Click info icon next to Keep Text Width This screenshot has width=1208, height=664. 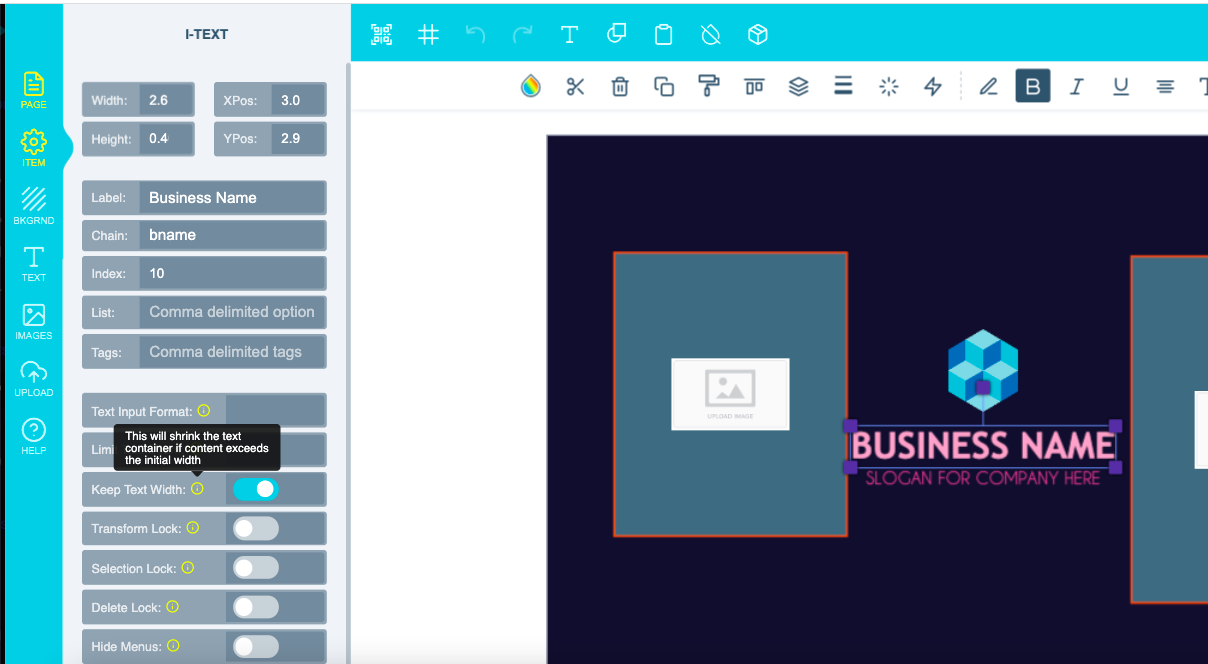[197, 489]
